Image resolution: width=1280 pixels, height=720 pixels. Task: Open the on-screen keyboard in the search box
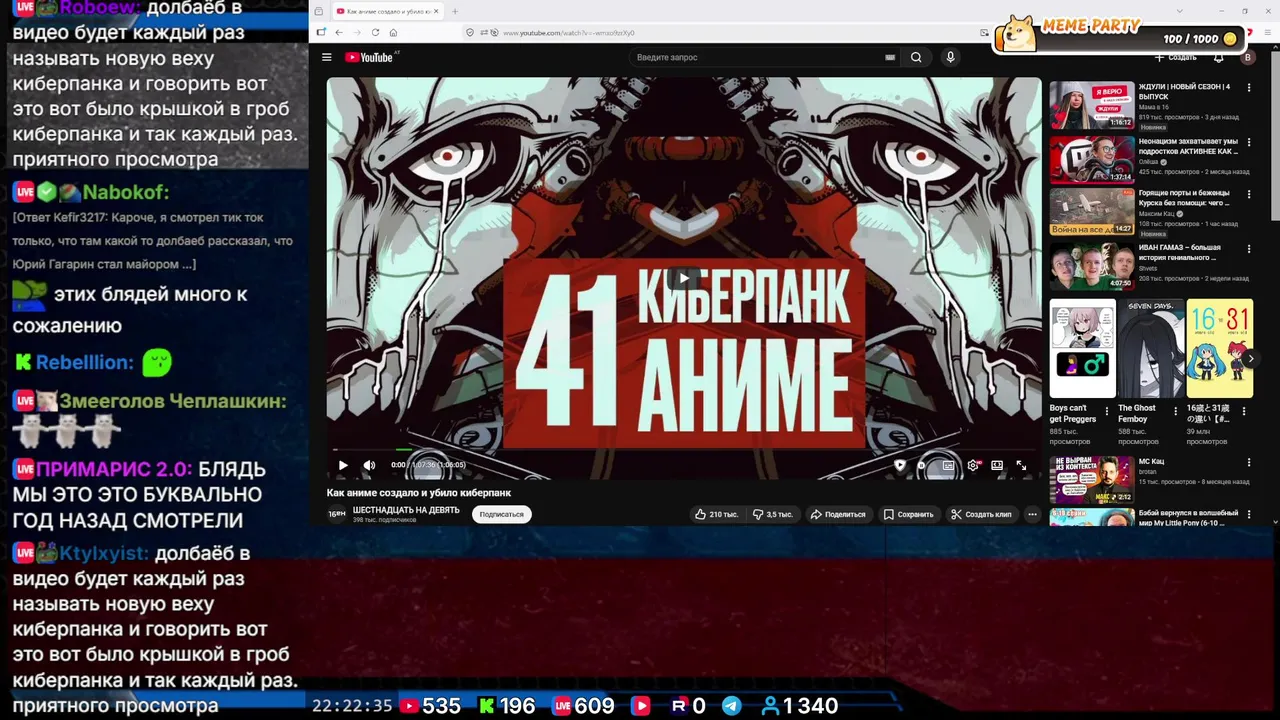coord(889,58)
